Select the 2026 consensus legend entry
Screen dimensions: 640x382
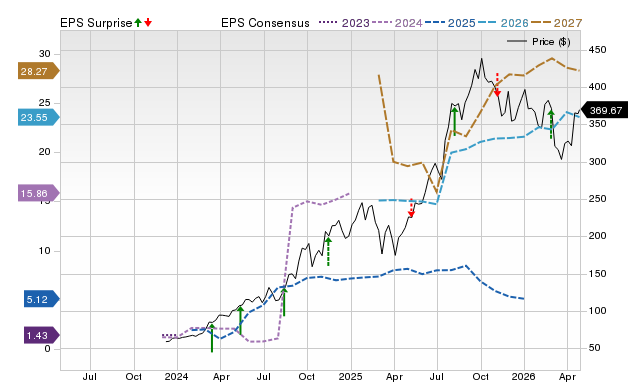[x=503, y=23]
